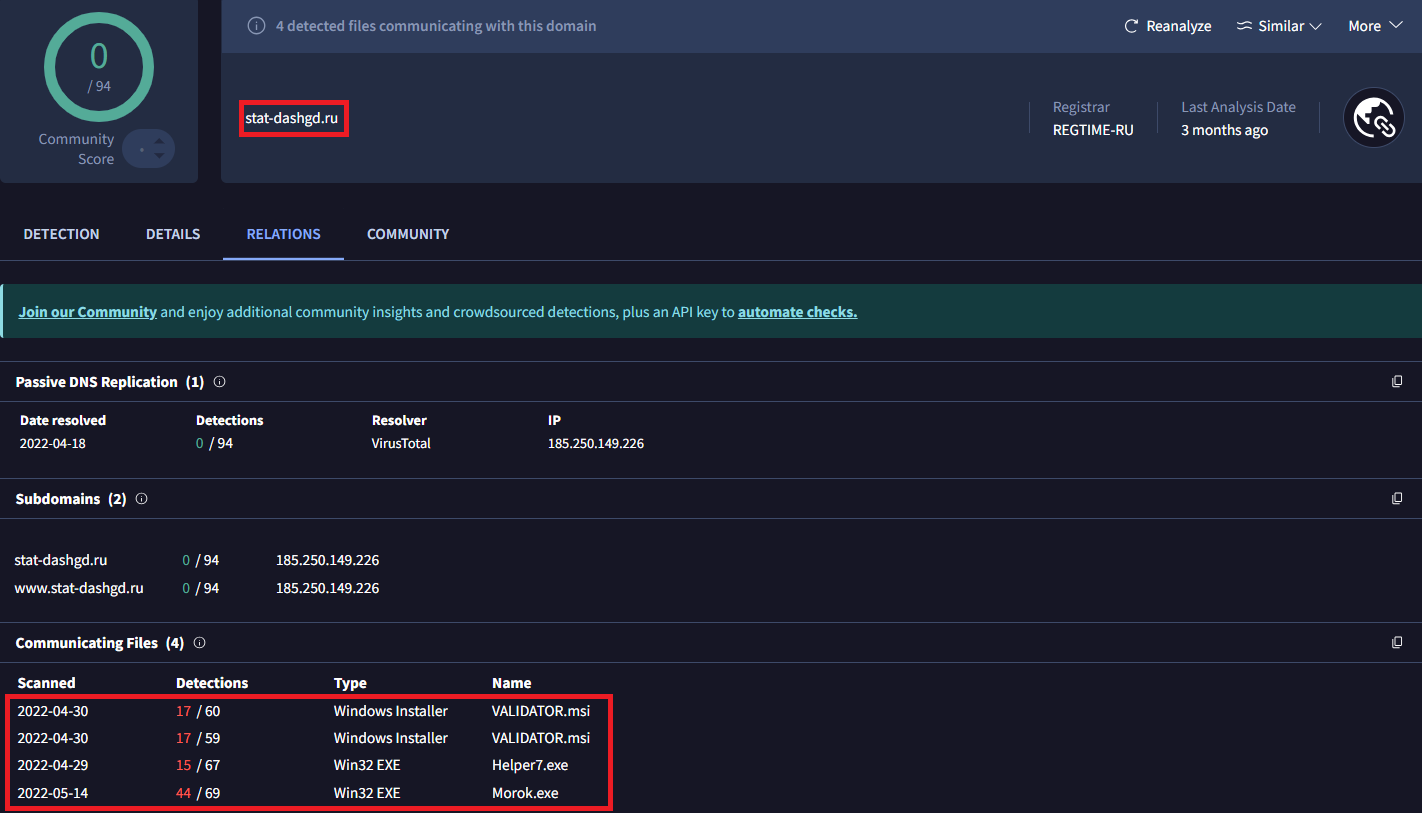Click the globe-link domain icon

coord(1373,118)
